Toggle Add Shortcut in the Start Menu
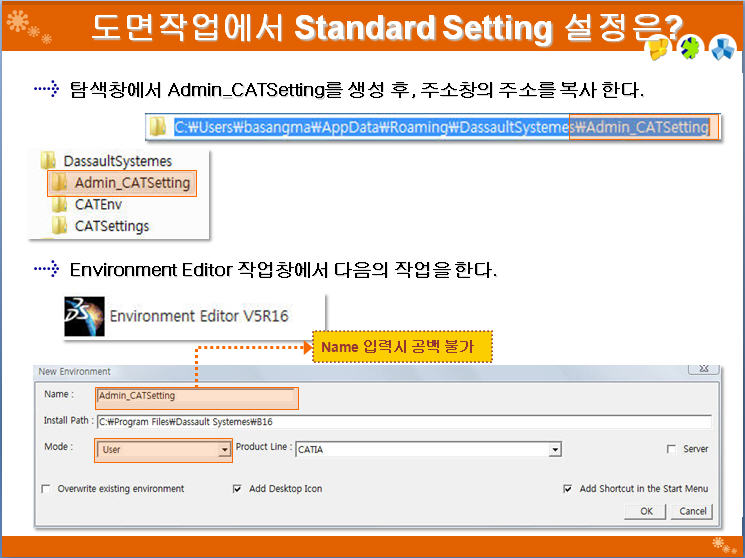The image size is (745, 558). point(568,489)
